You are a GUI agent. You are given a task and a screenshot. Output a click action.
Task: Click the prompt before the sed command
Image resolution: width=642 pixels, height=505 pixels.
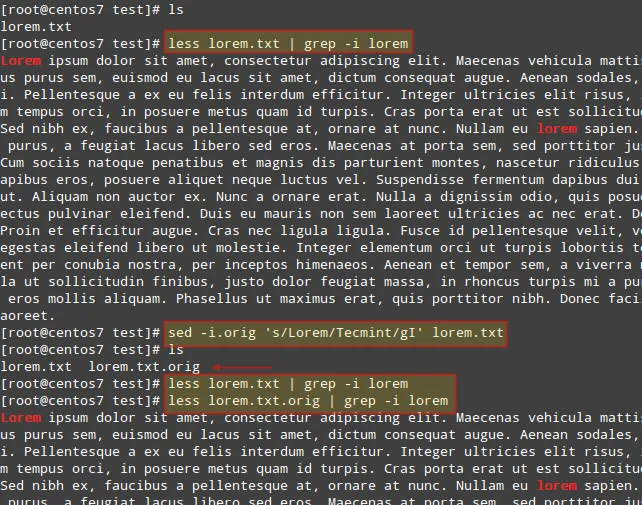pos(80,333)
